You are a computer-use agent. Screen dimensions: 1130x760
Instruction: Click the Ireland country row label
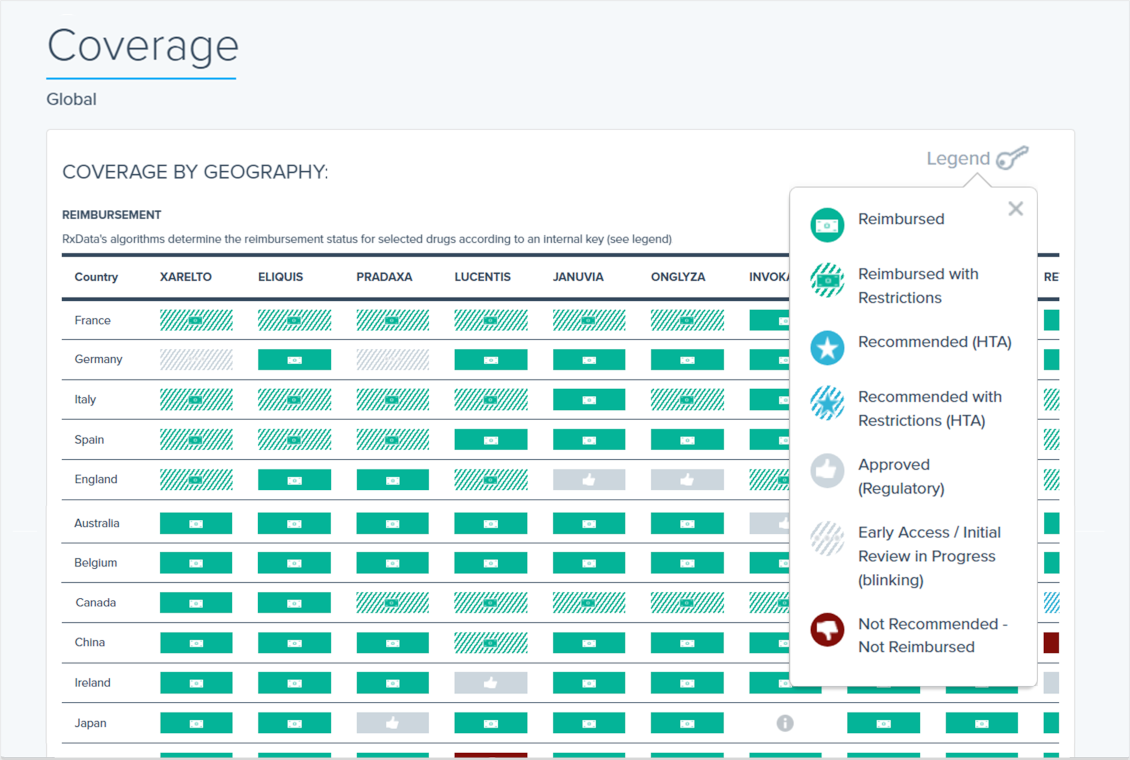point(92,682)
